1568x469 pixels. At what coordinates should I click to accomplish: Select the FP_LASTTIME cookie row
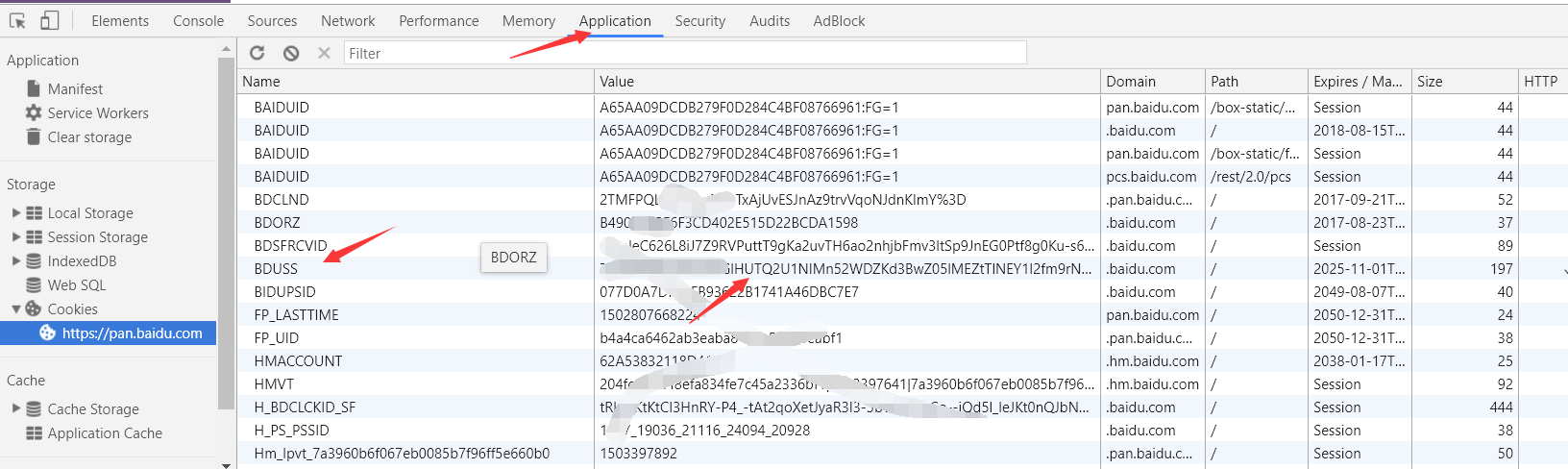click(x=902, y=315)
